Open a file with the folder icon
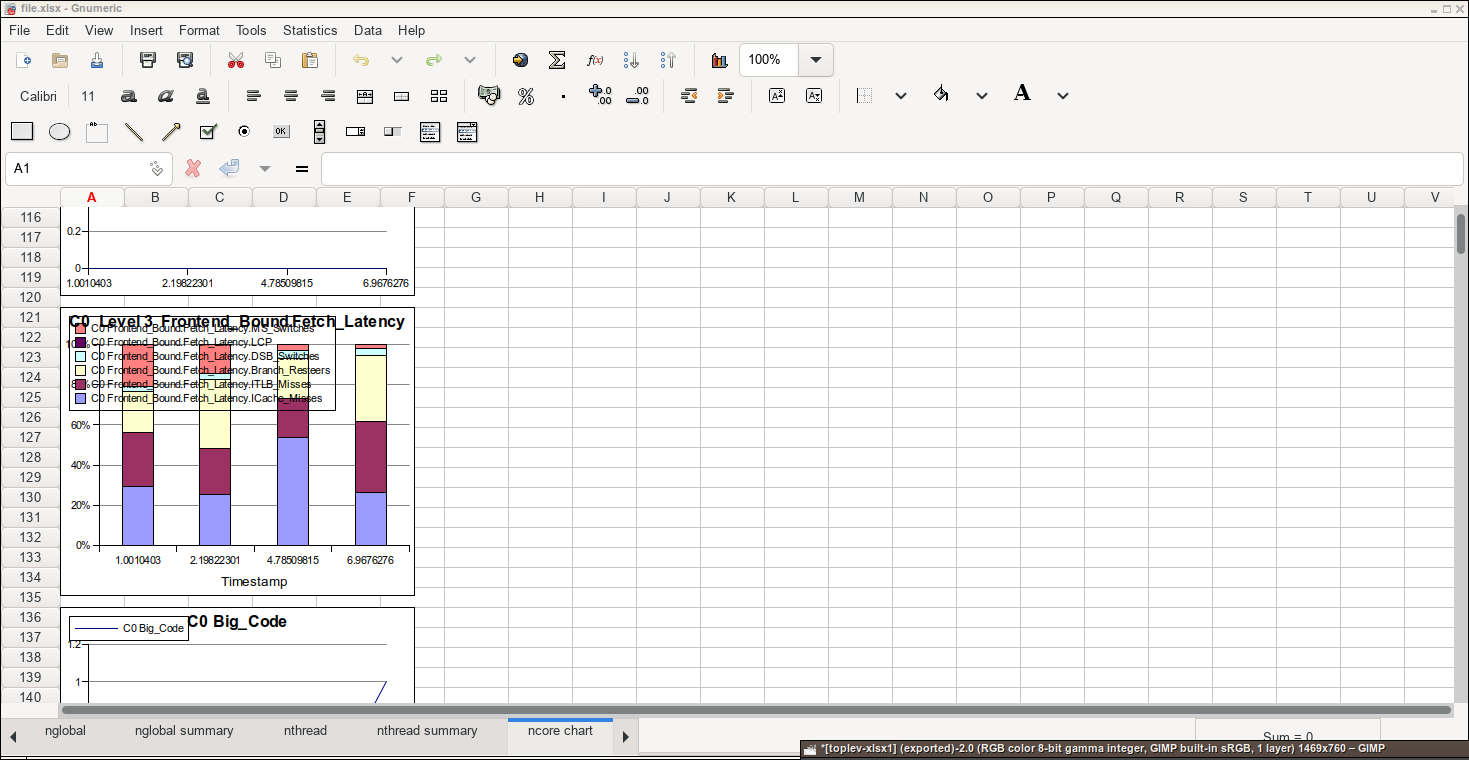 pyautogui.click(x=60, y=60)
